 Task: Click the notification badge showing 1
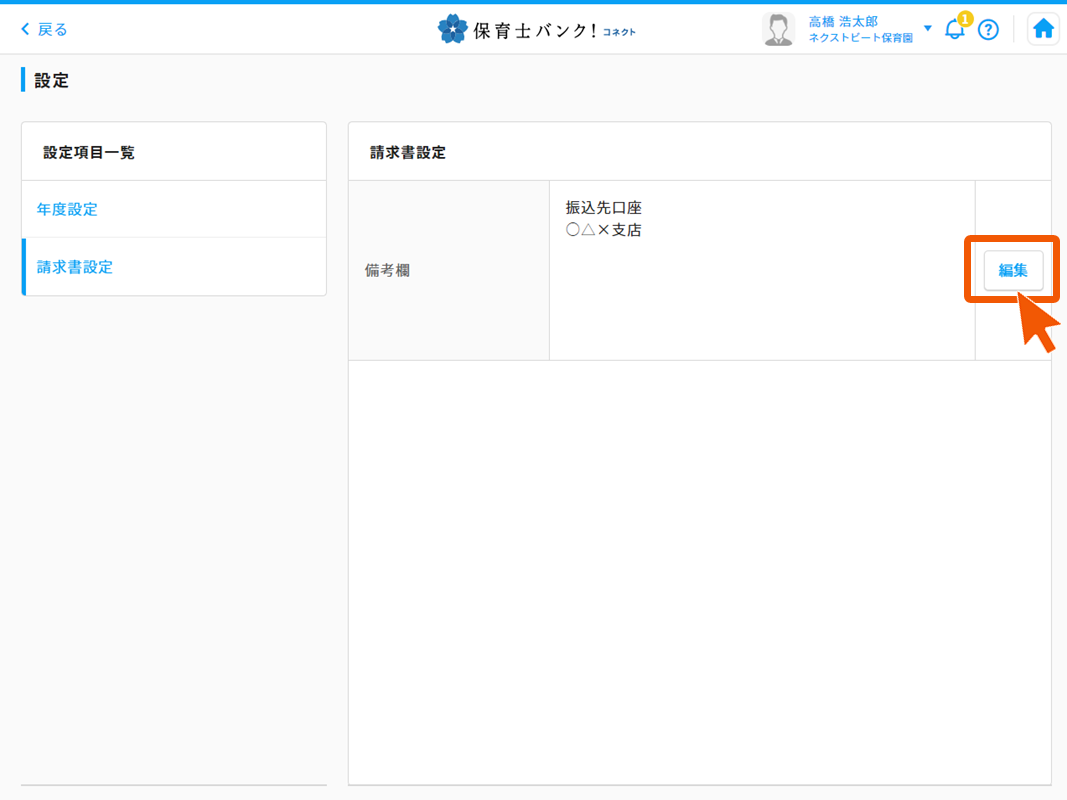point(963,17)
